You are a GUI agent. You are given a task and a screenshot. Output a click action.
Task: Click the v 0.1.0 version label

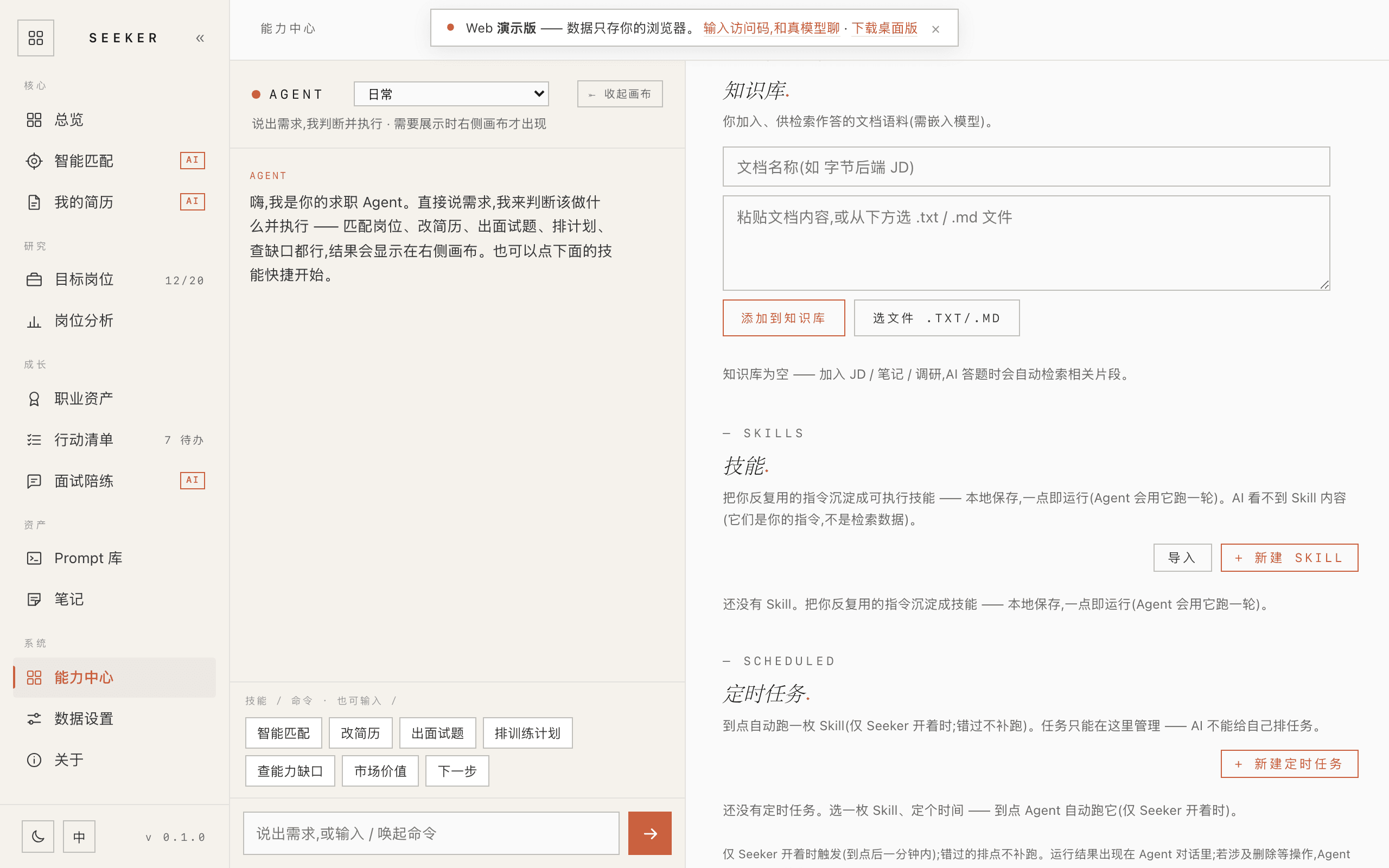pyautogui.click(x=175, y=838)
